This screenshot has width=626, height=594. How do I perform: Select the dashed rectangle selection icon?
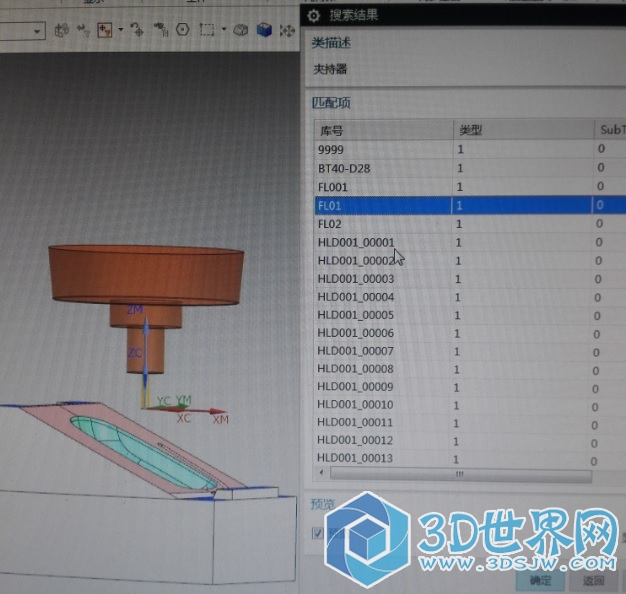coord(207,30)
